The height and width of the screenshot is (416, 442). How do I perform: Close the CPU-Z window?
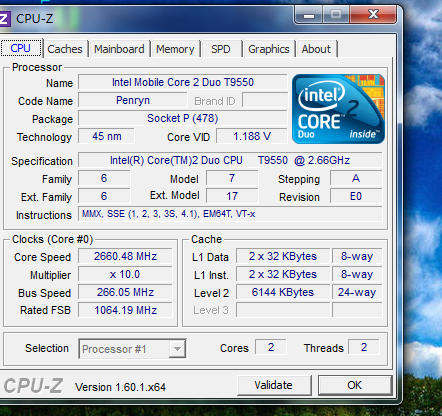(373, 15)
